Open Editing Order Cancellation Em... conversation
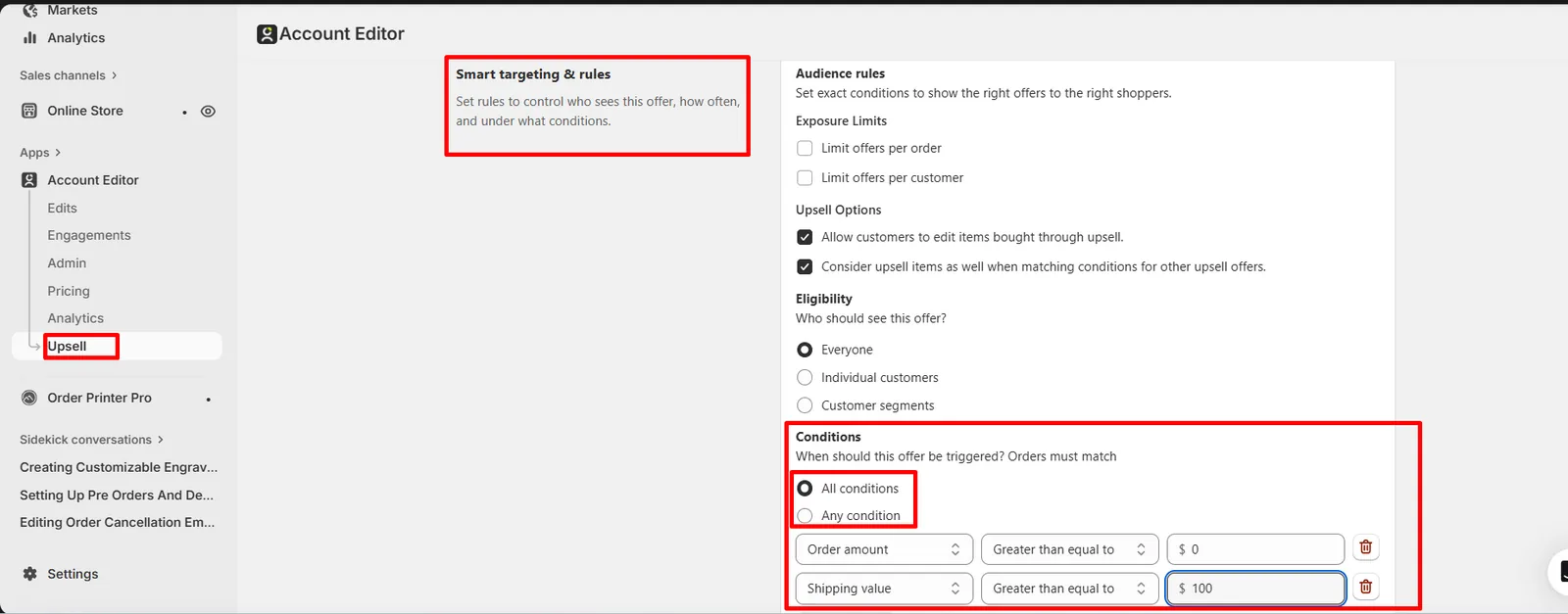1568x614 pixels. click(x=117, y=522)
